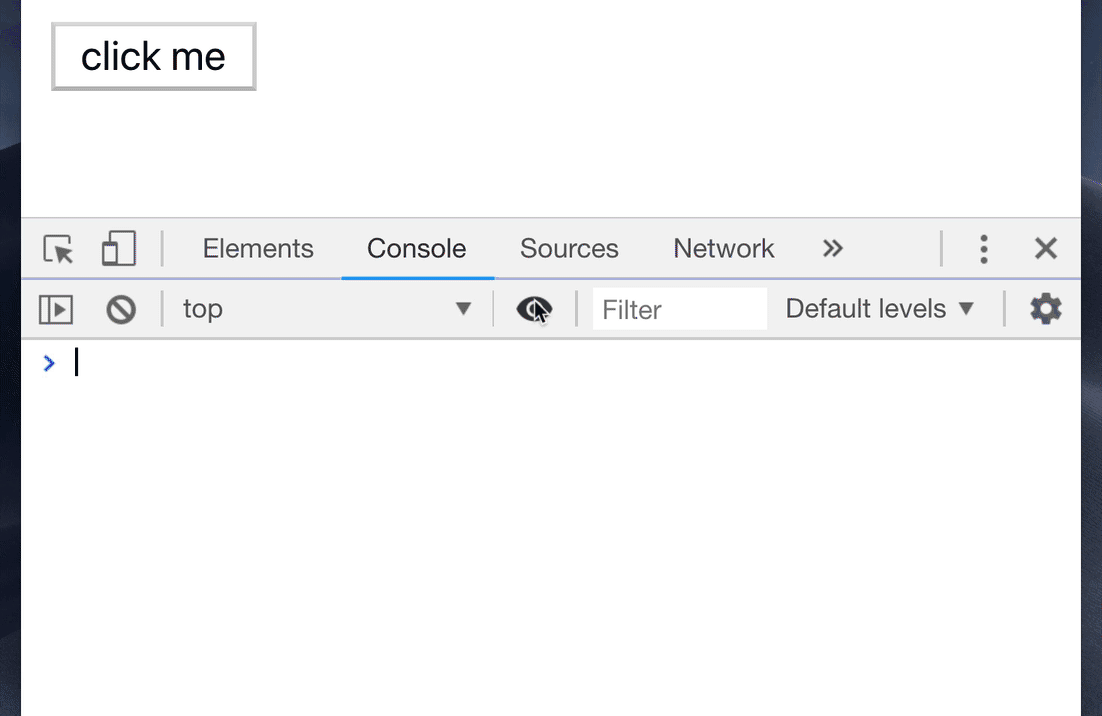Open the top JavaScript context dropdown
Screen dimensions: 1102x716
(x=326, y=310)
